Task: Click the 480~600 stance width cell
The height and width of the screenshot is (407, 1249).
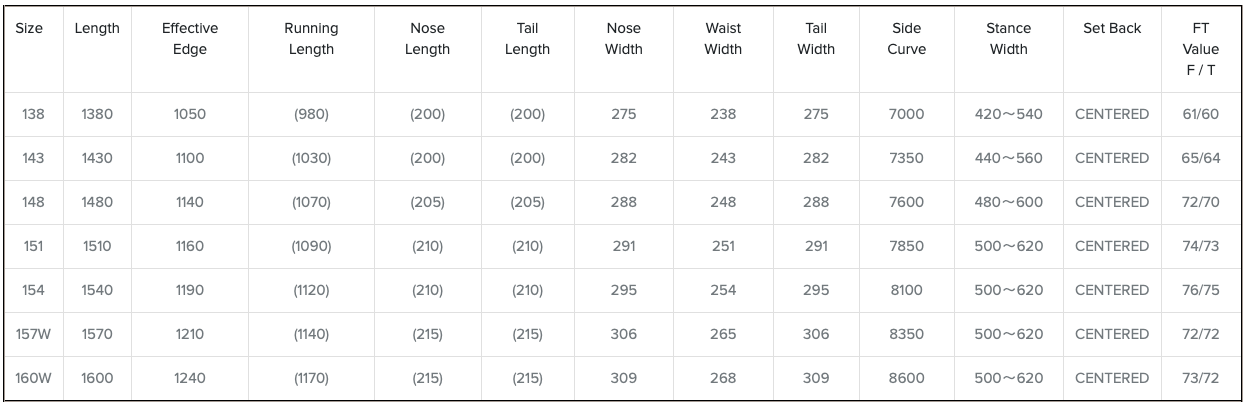Action: [1008, 202]
